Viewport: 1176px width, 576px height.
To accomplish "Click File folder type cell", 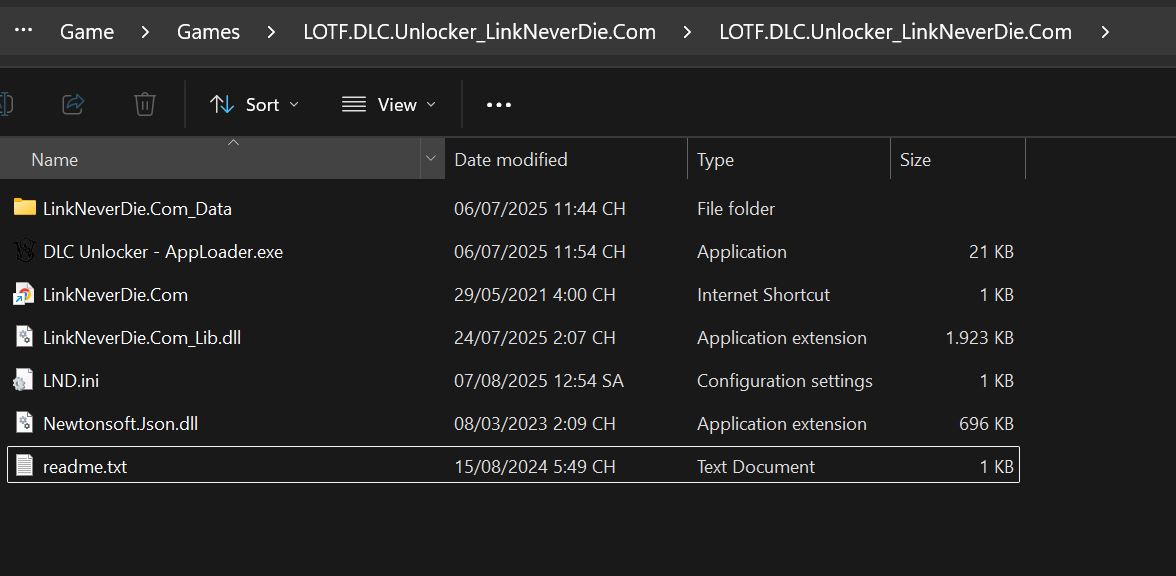I will (x=736, y=208).
